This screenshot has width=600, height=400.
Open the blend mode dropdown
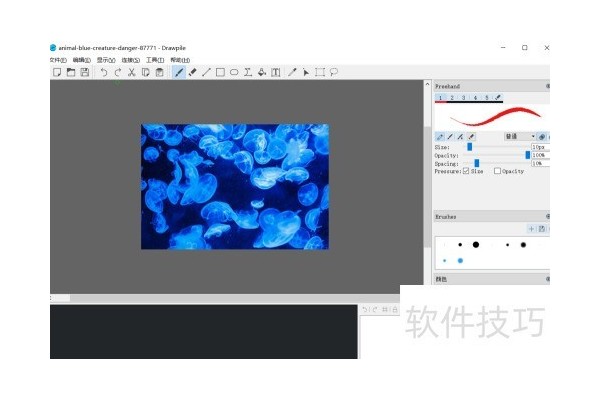pos(520,137)
